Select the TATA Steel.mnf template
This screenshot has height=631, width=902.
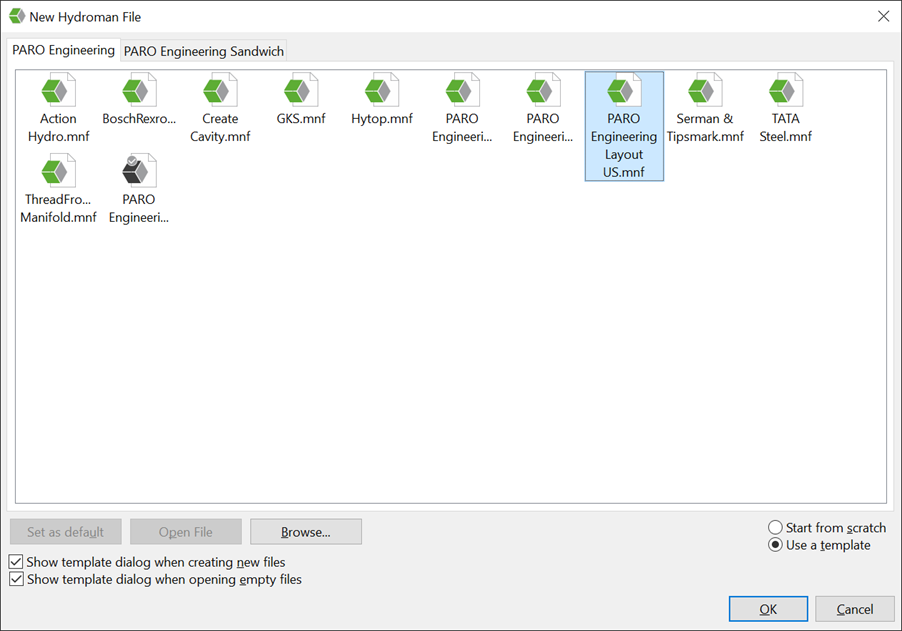pos(786,108)
